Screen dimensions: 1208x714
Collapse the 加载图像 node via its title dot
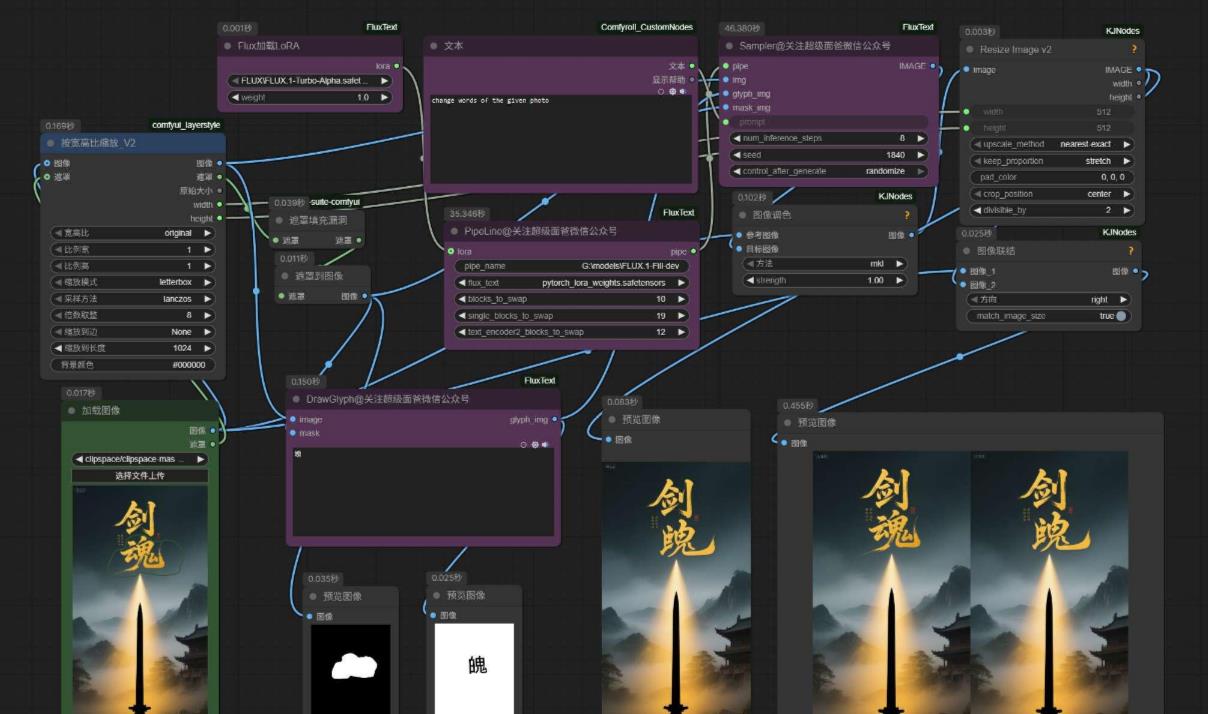72,410
